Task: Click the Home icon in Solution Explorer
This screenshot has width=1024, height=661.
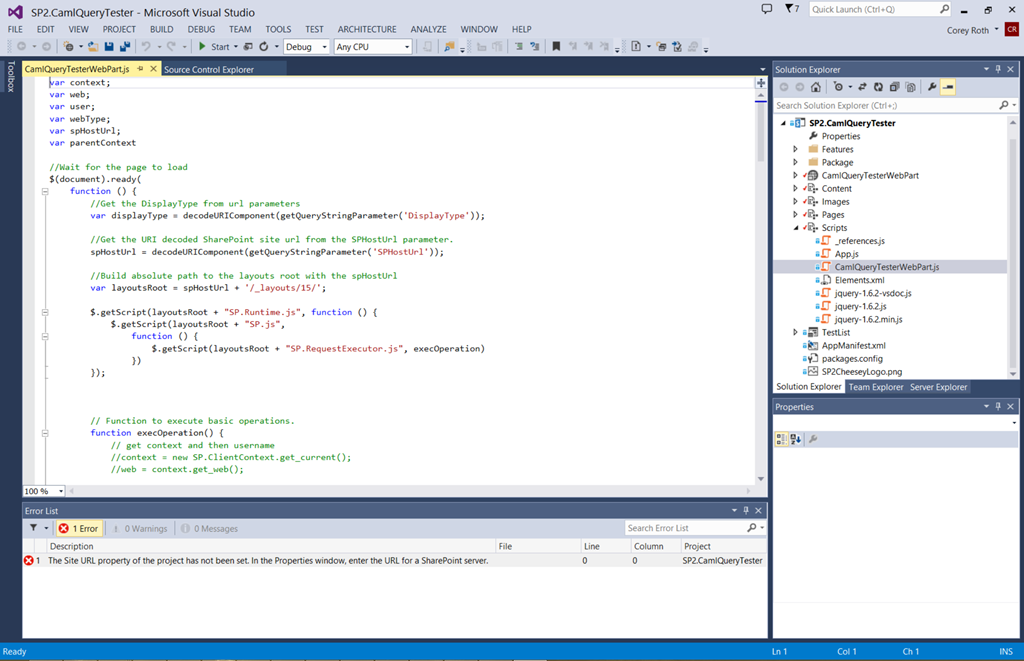Action: (x=816, y=87)
